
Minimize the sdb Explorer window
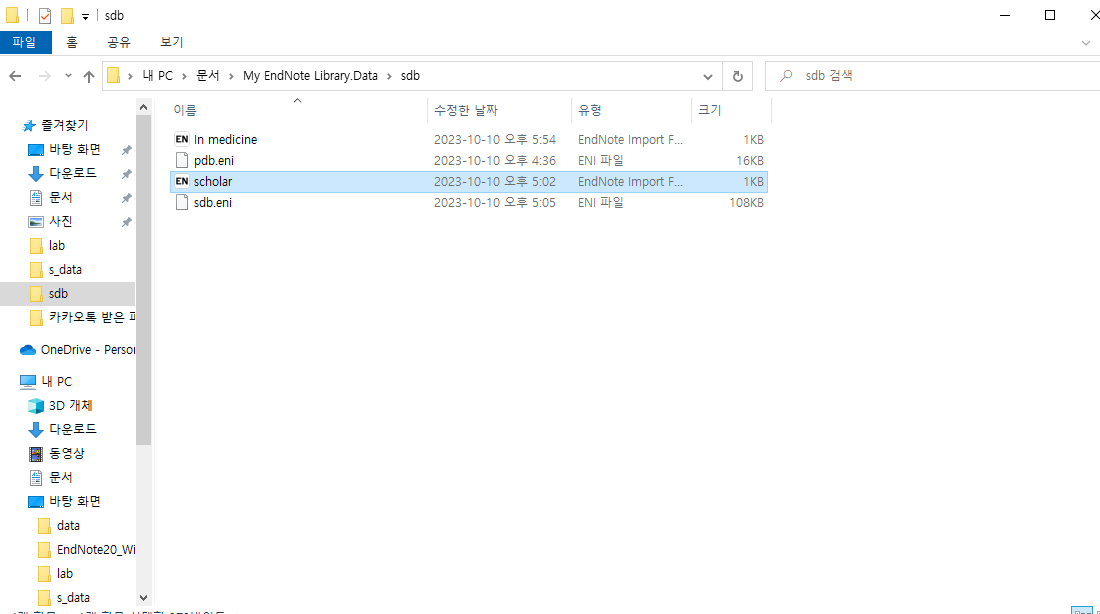click(1005, 15)
